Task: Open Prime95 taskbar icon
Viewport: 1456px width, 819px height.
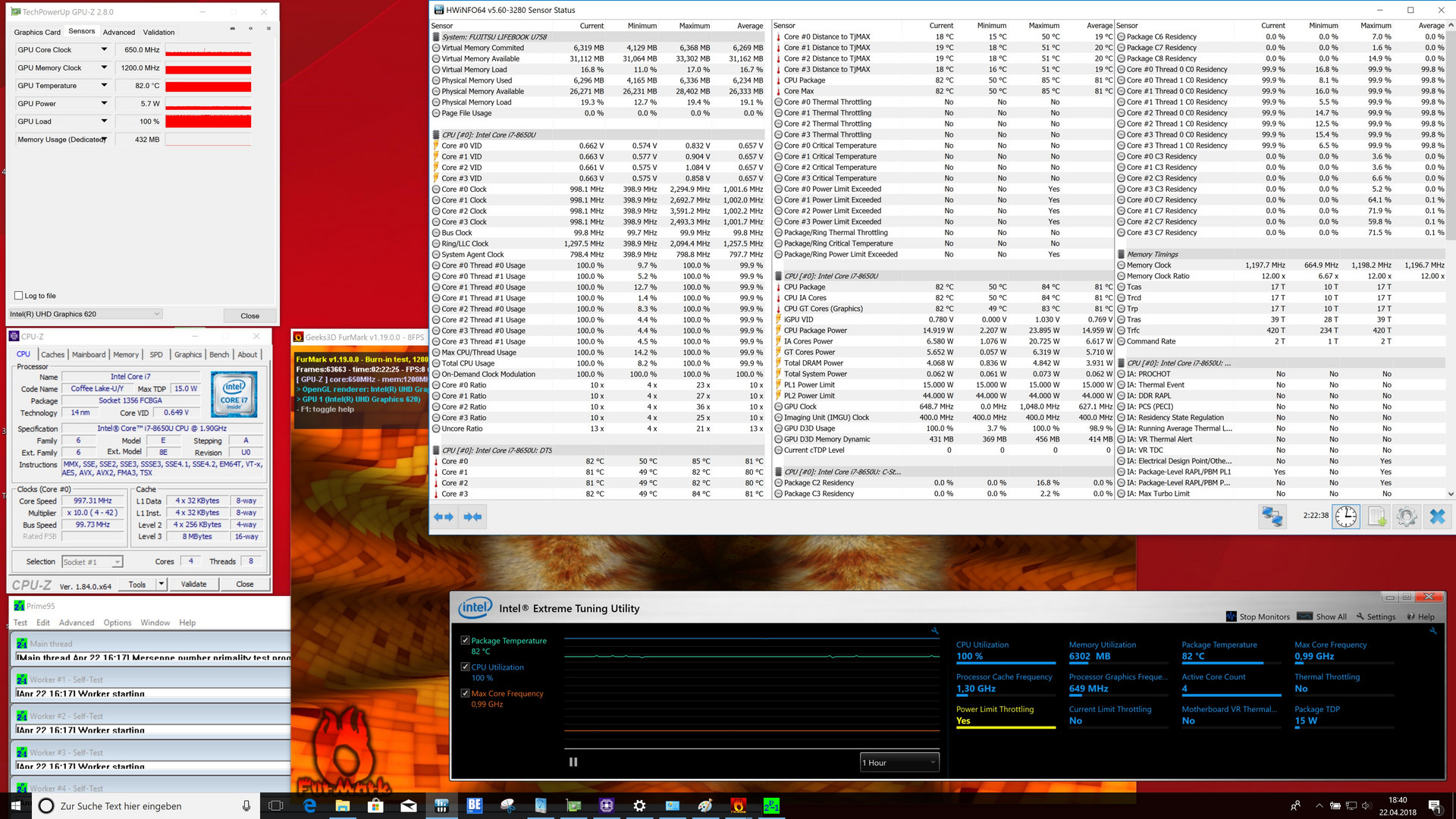Action: pos(771,805)
